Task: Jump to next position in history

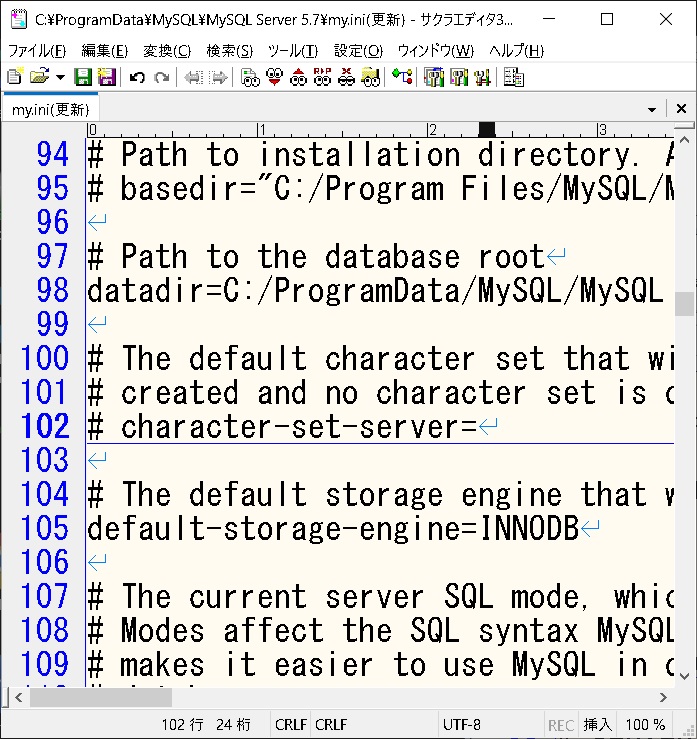Action: [218, 77]
